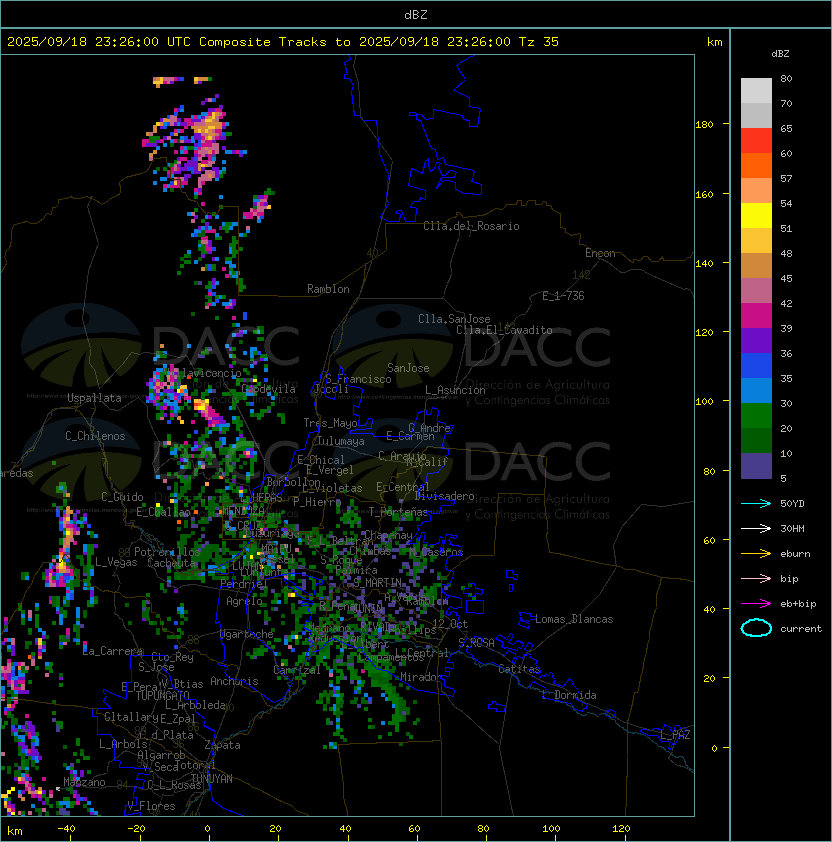Click the Encon map label
The image size is (832, 842).
[x=600, y=253]
